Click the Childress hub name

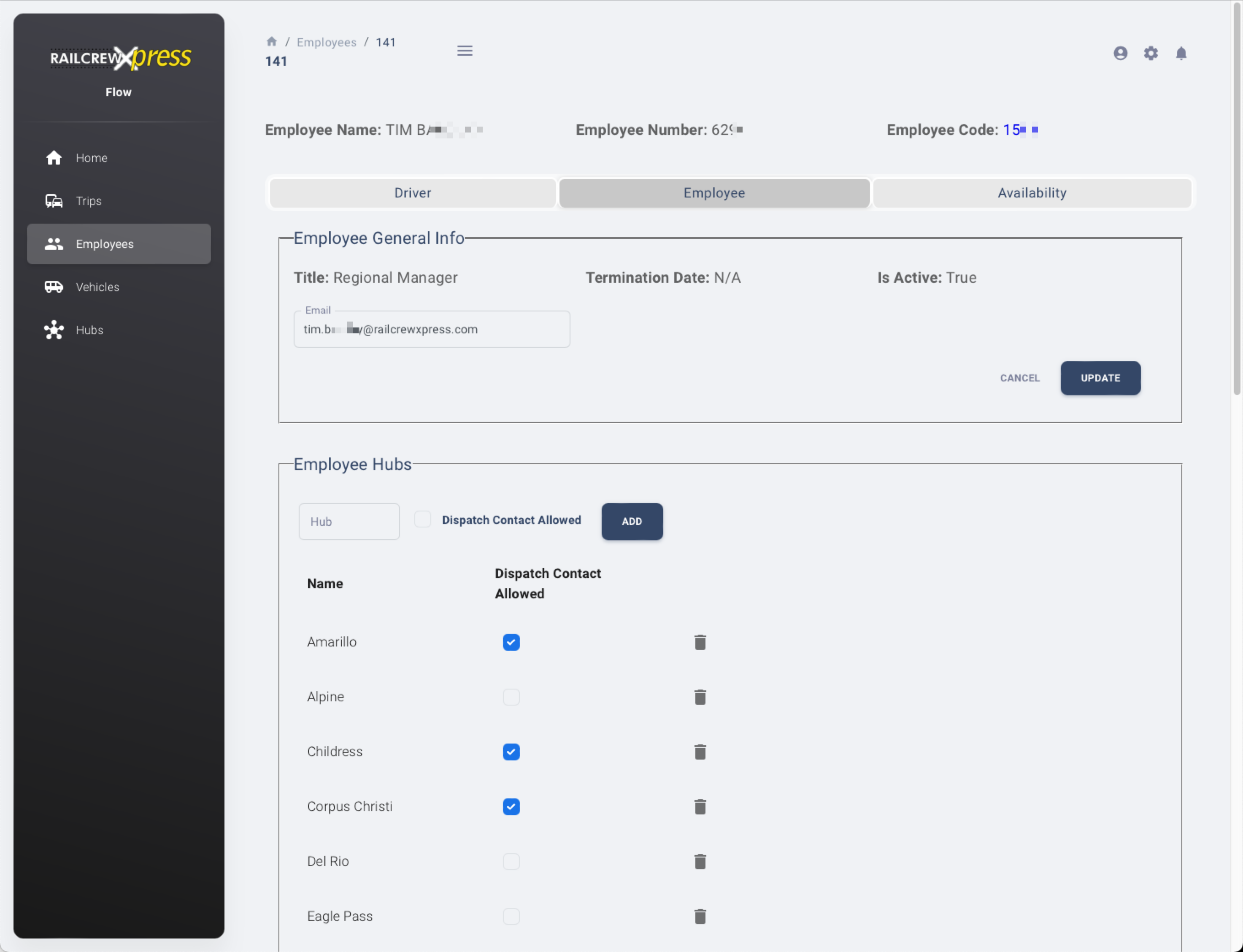(335, 752)
